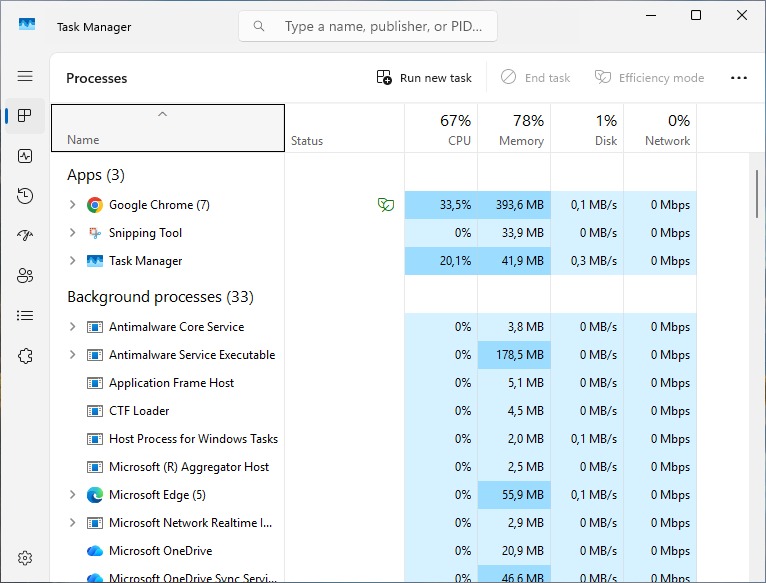Click the search magnifier icon

[x=259, y=26]
